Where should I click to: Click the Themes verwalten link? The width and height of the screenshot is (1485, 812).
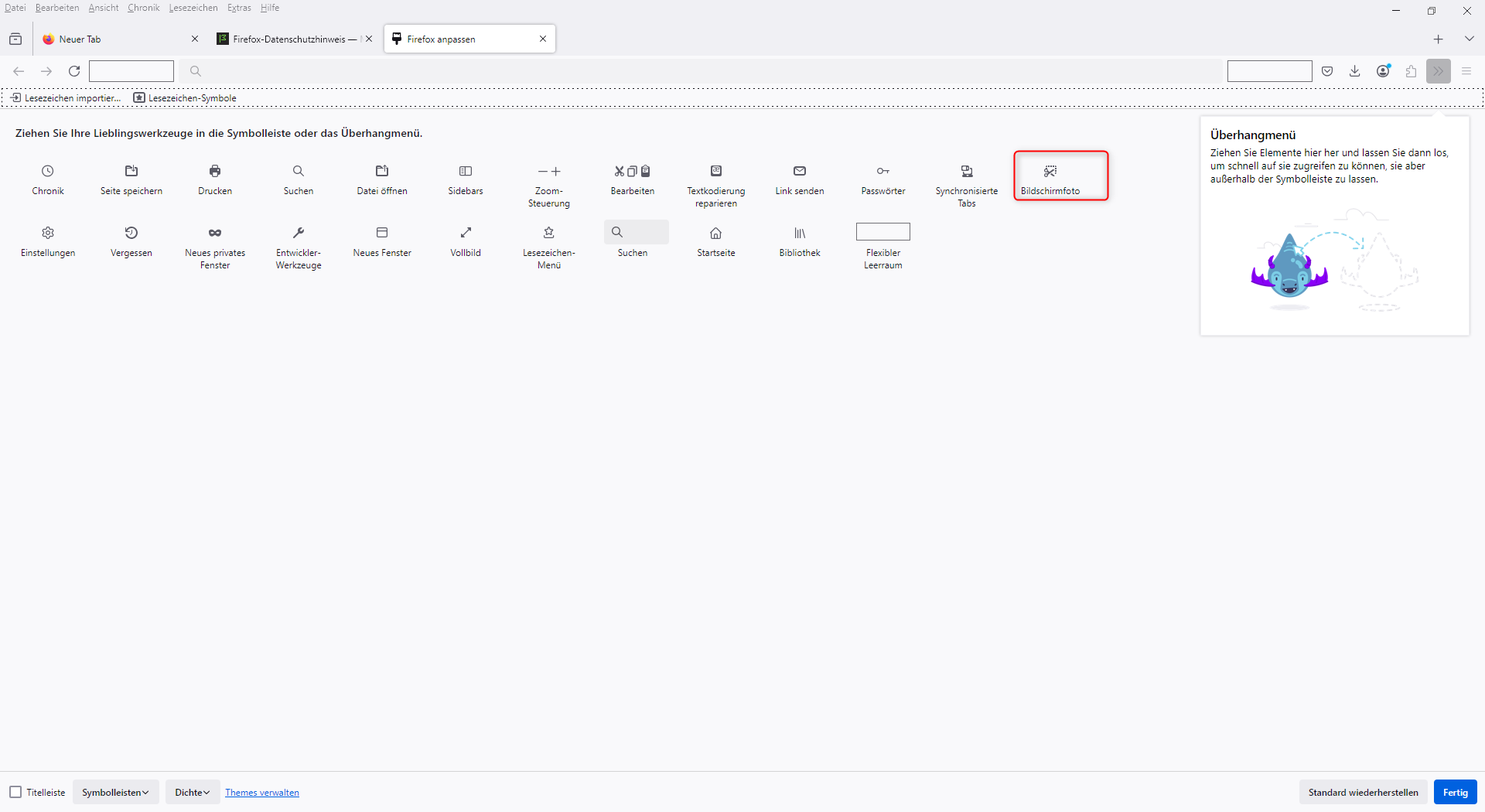(x=261, y=793)
